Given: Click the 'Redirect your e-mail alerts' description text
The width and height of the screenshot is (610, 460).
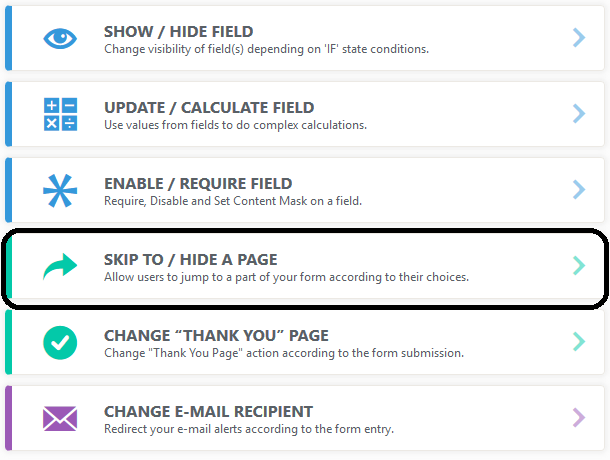Looking at the screenshot, I should pyautogui.click(x=250, y=429).
